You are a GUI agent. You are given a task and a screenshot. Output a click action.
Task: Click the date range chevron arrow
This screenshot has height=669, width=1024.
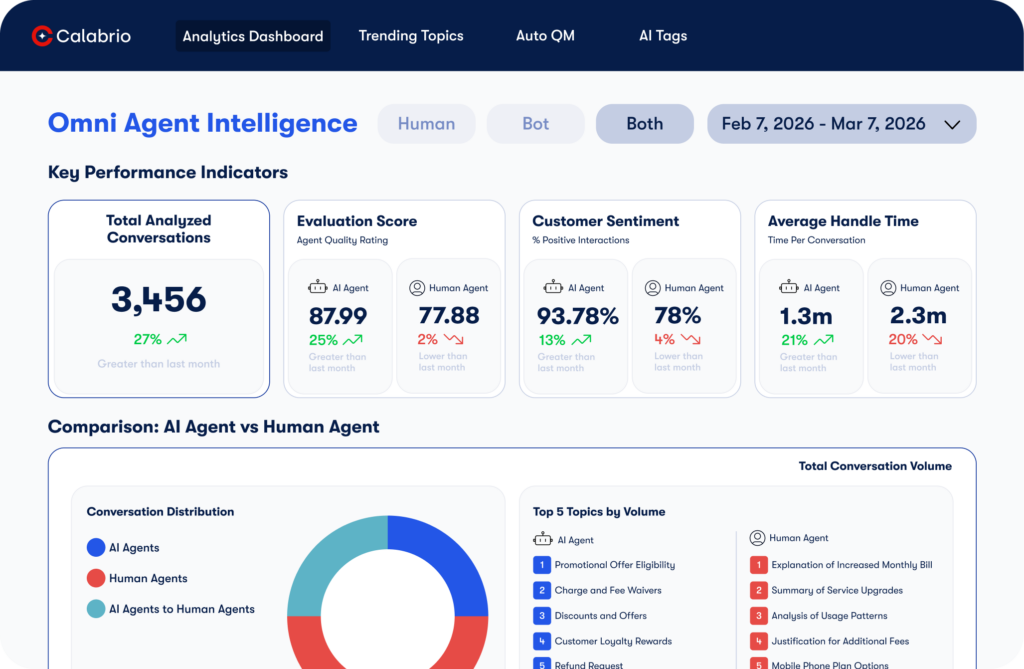click(x=952, y=124)
